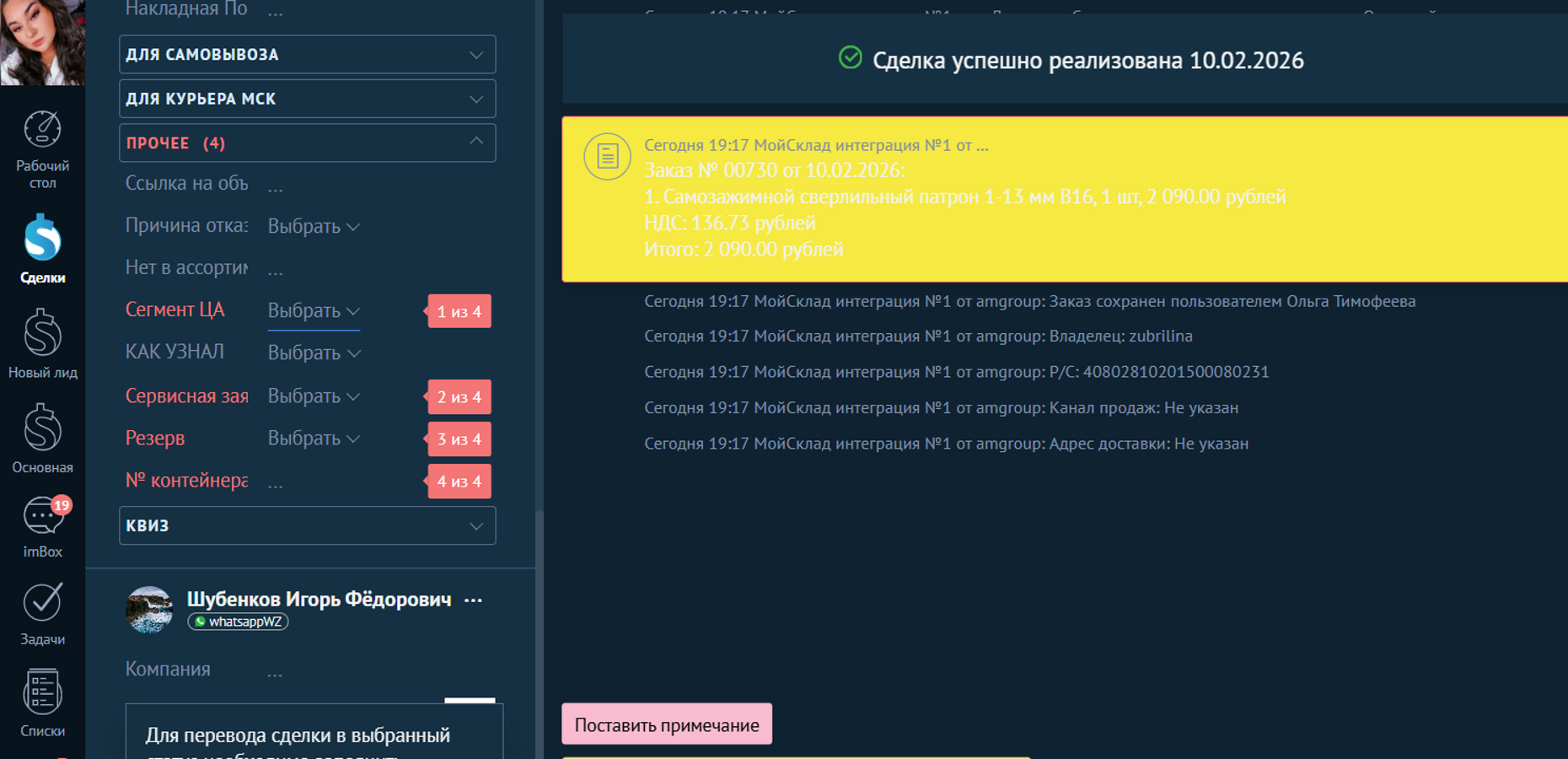Open the КАК УЗНАЛ dropdown
Image resolution: width=1568 pixels, height=759 pixels.
314,353
